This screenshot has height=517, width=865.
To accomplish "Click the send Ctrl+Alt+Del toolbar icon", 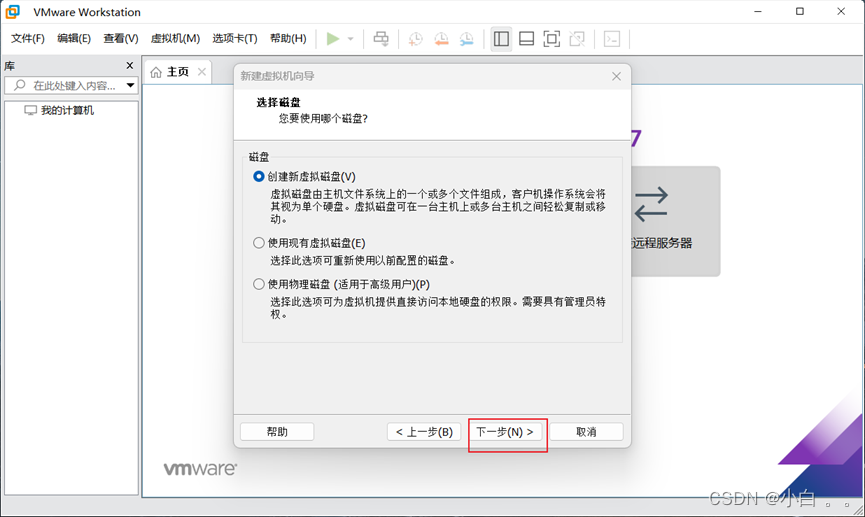I will (x=381, y=39).
